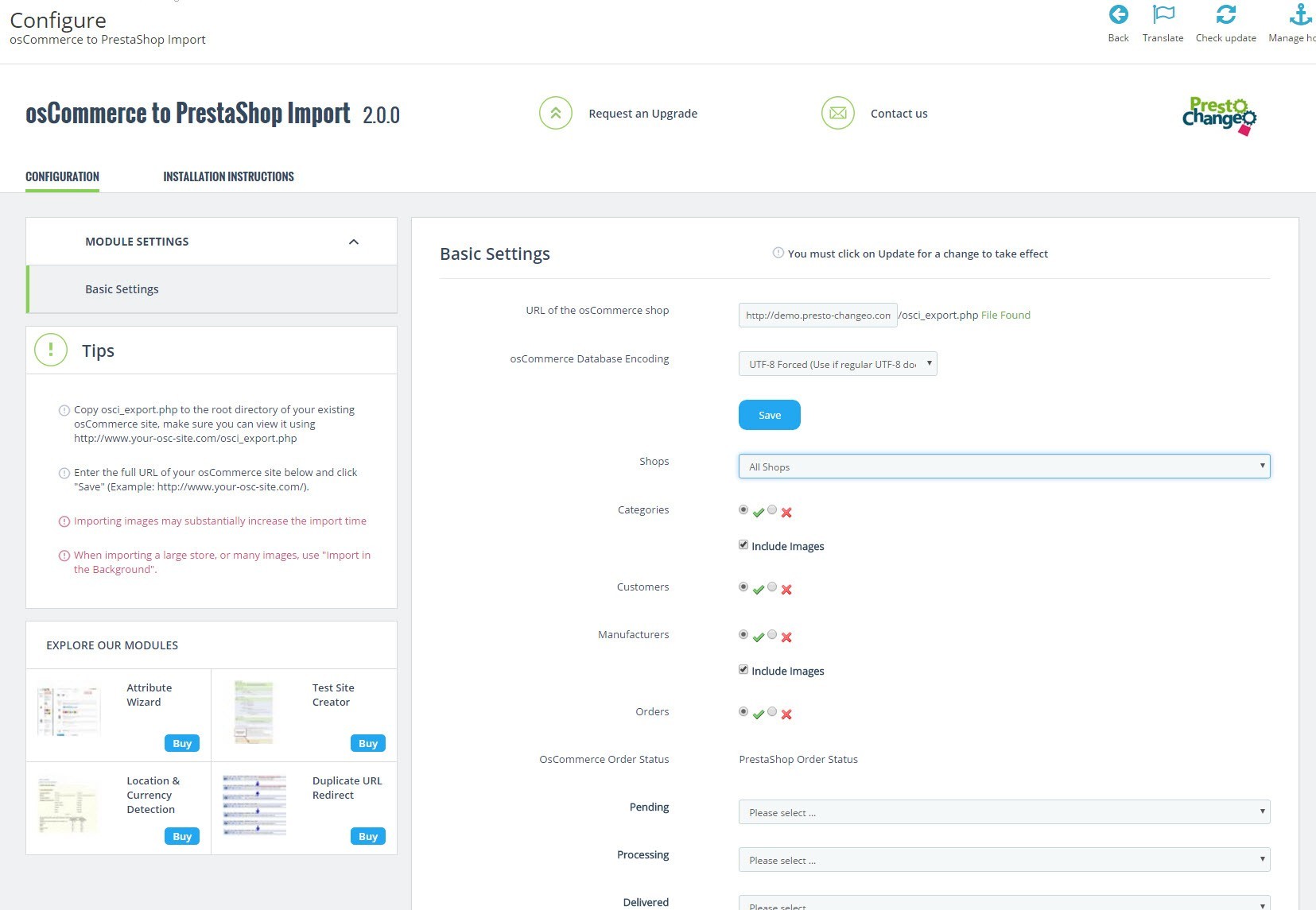This screenshot has height=910, width=1316.
Task: Click the Contact us envelope icon
Action: coord(838,113)
